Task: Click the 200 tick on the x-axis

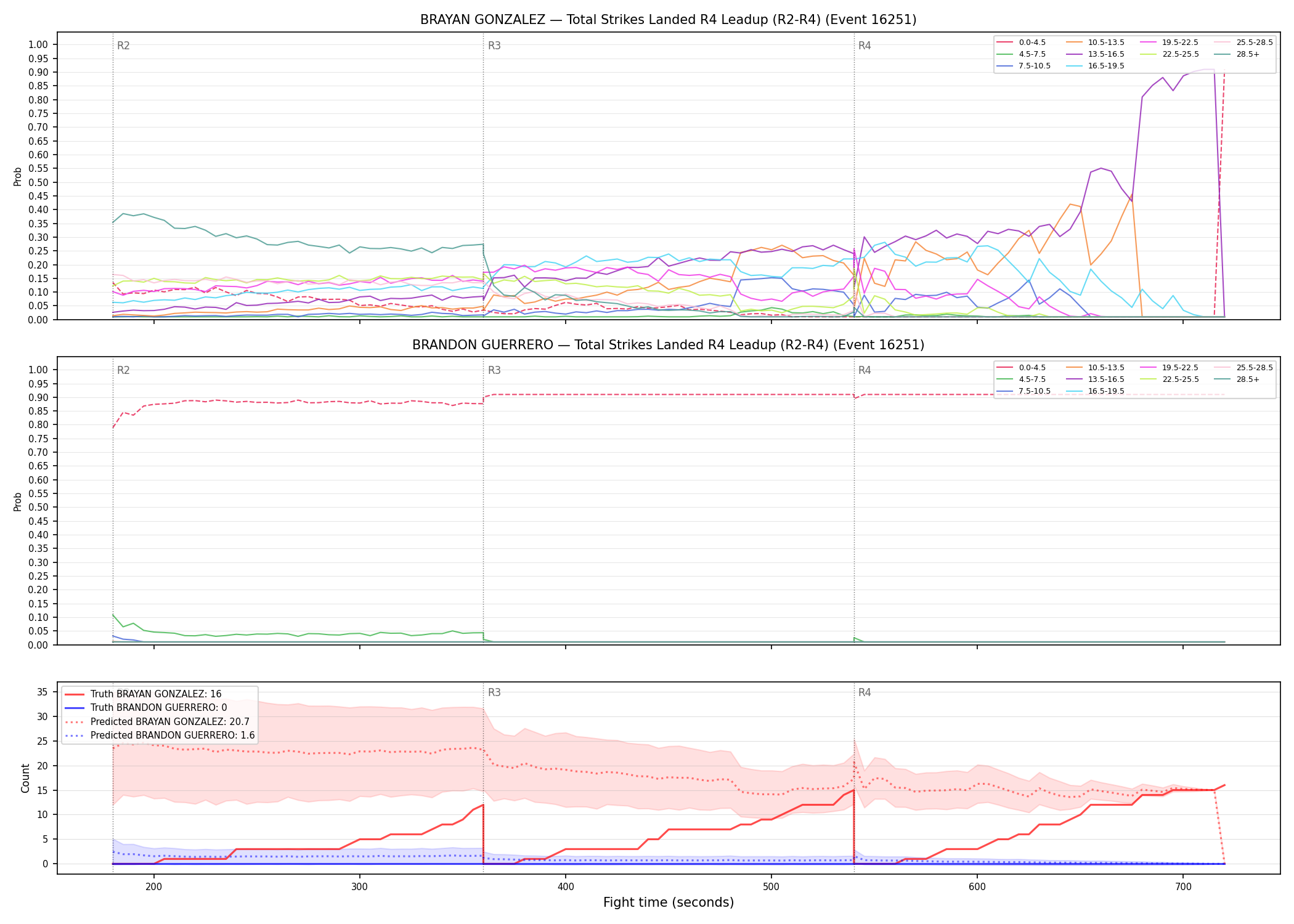Action: 154,886
